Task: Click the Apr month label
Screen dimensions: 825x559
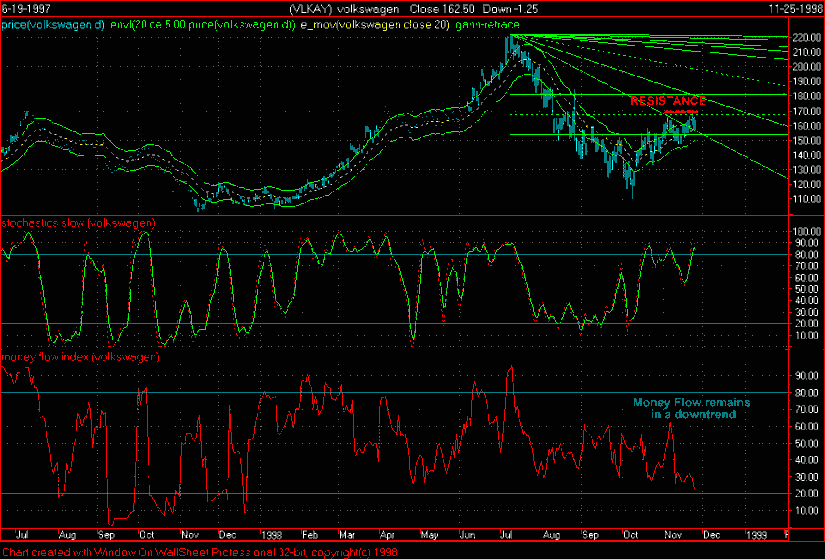Action: tap(387, 535)
